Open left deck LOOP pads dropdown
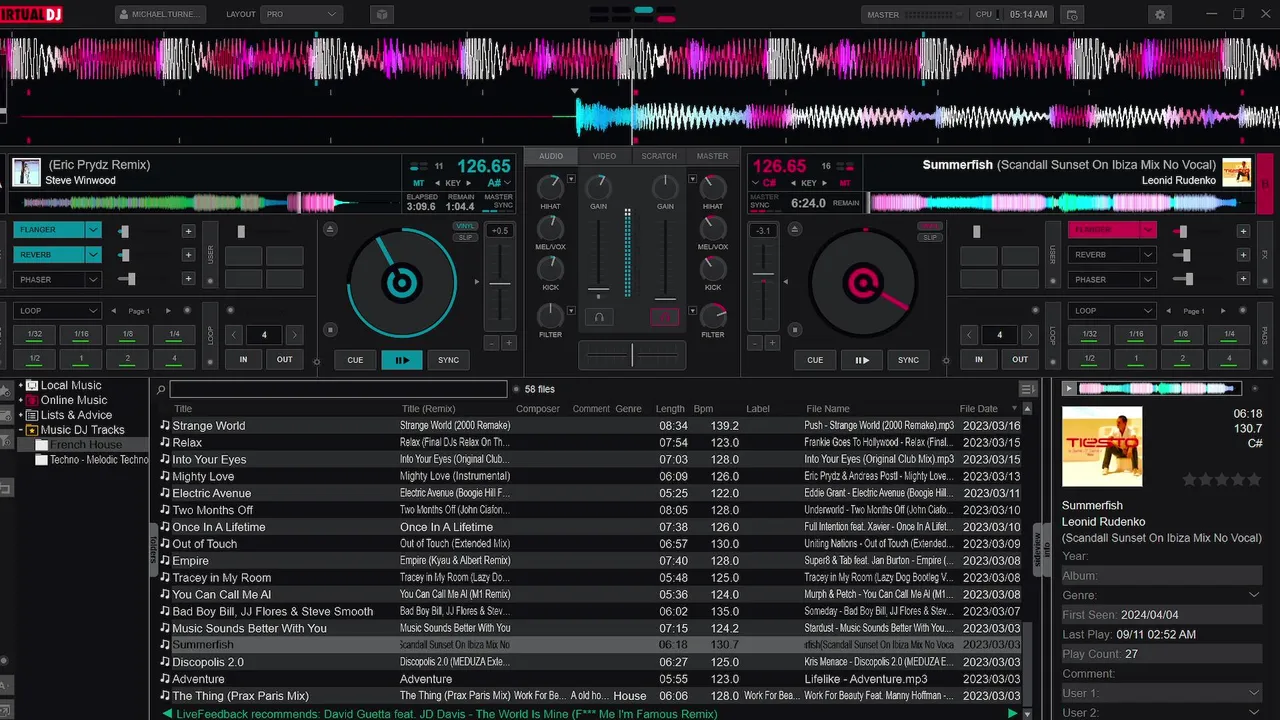The height and width of the screenshot is (720, 1280). point(57,311)
